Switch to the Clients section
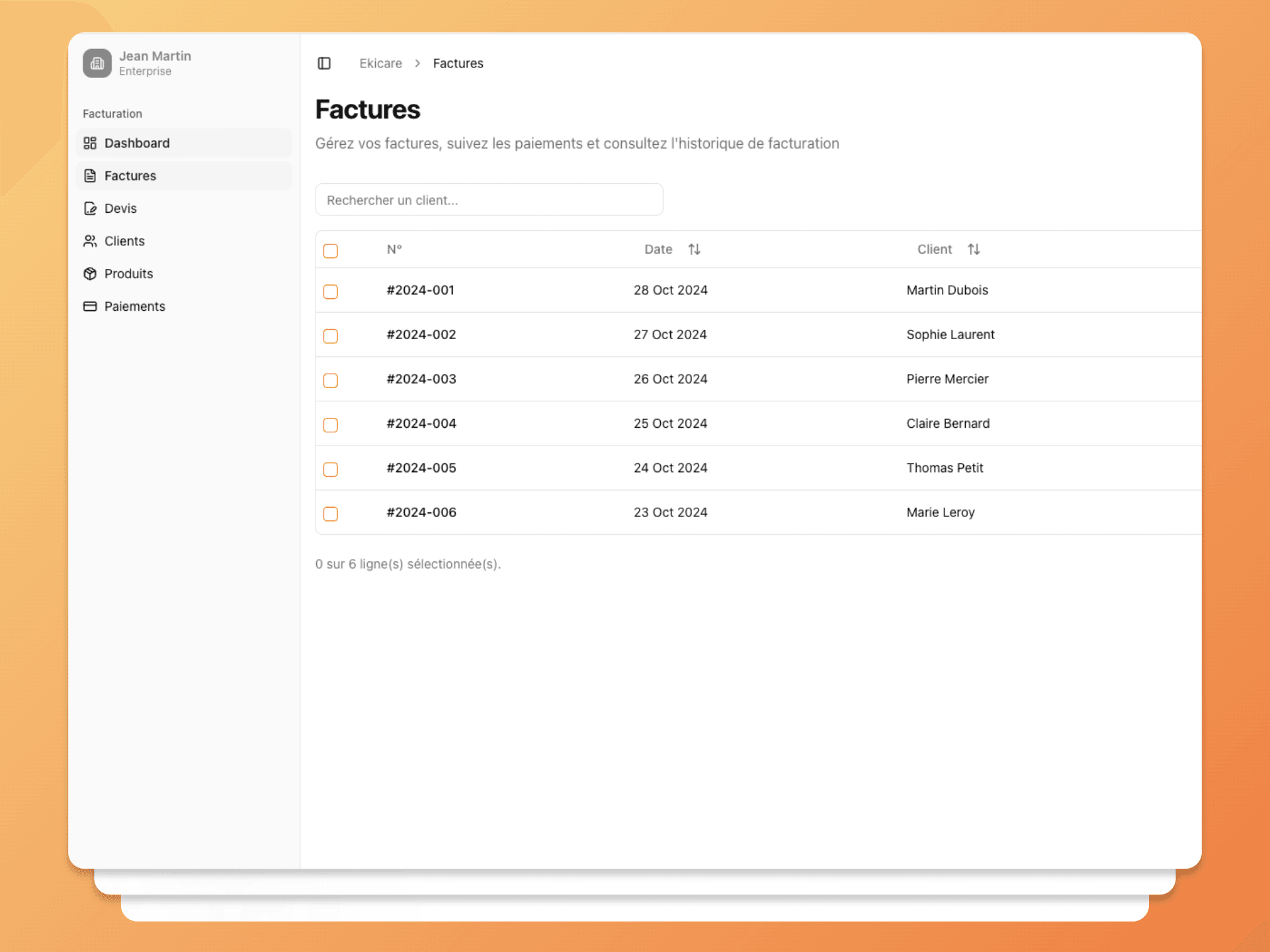1270x952 pixels. pos(124,241)
